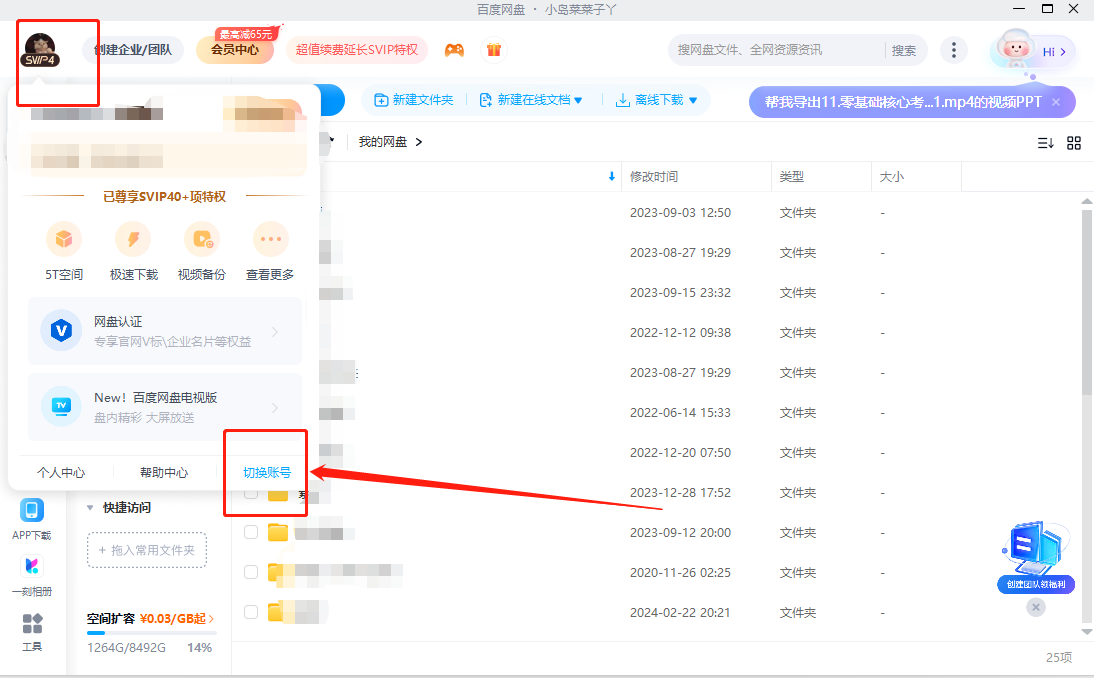Open 个人中心 in the profile popup

pyautogui.click(x=61, y=472)
